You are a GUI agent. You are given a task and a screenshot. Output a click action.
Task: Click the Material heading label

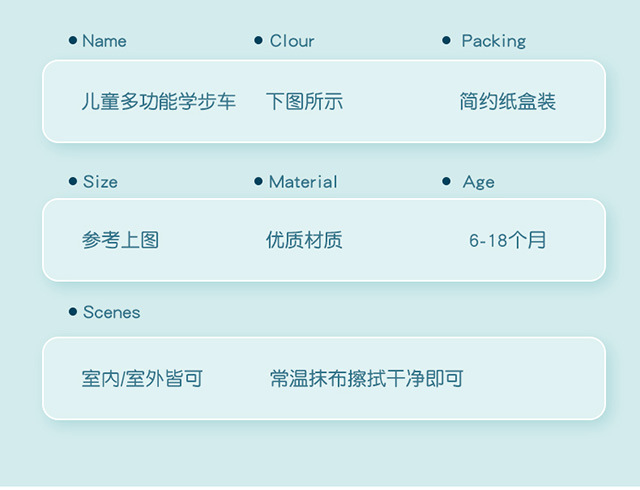pos(303,182)
